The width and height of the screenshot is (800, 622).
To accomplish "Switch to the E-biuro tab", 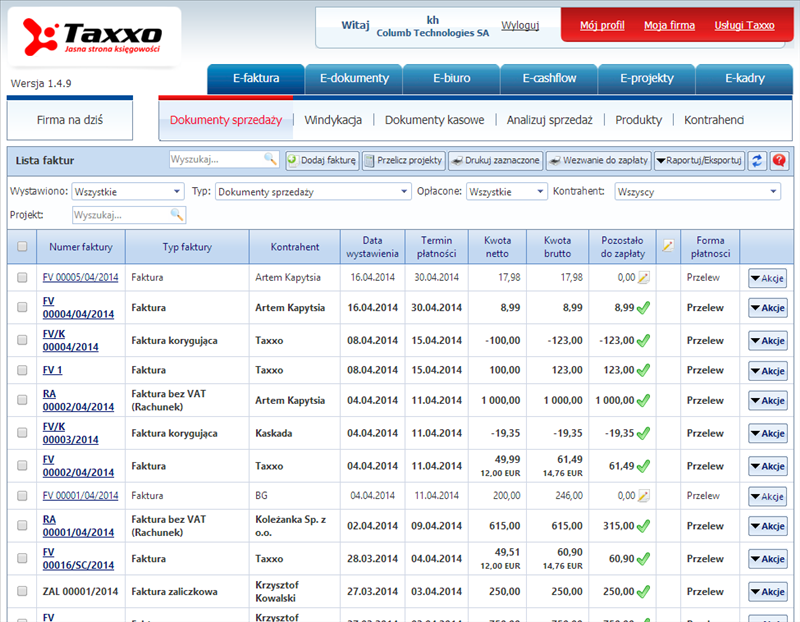I will pos(452,79).
